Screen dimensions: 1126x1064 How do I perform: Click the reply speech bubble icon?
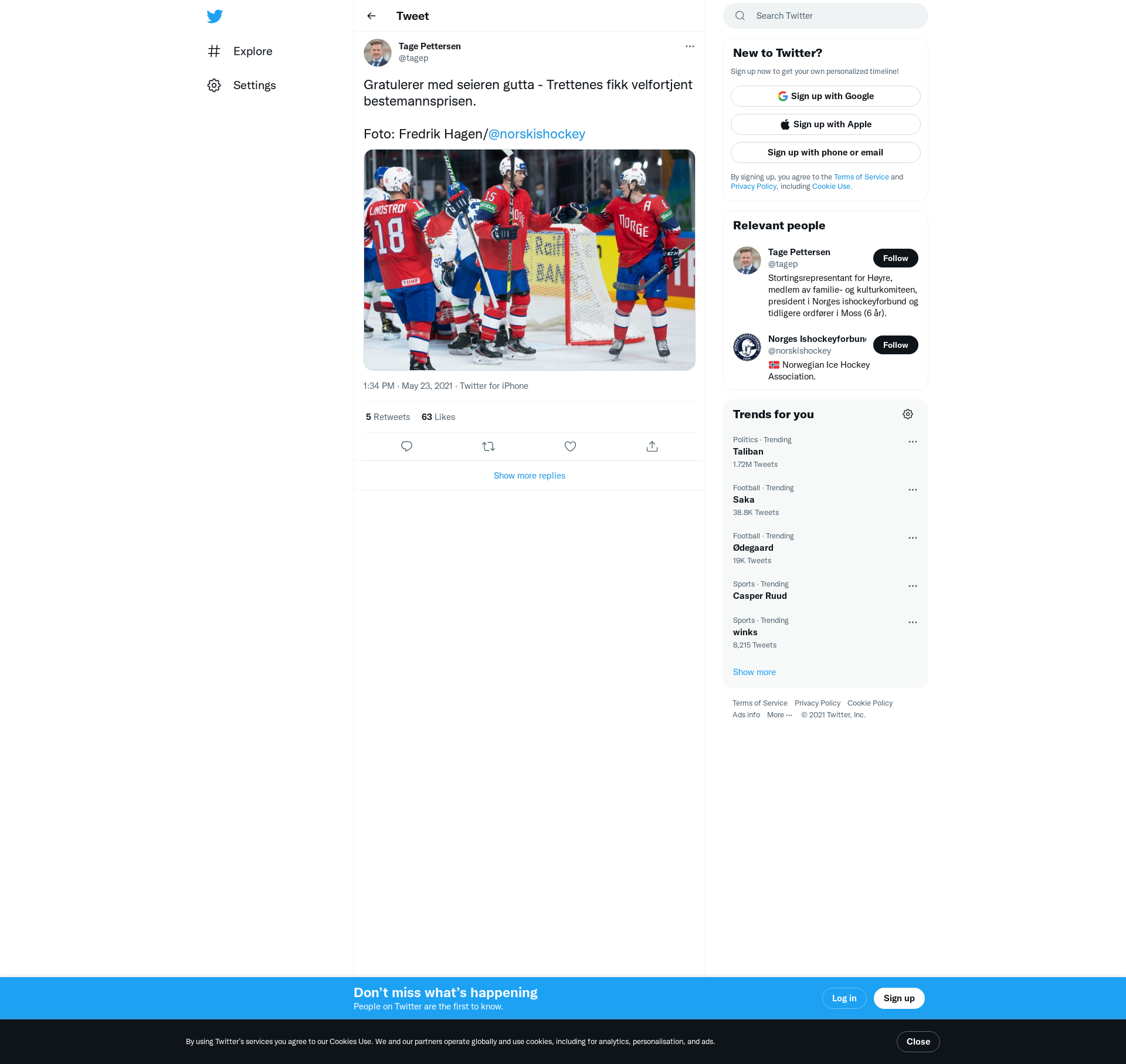406,446
